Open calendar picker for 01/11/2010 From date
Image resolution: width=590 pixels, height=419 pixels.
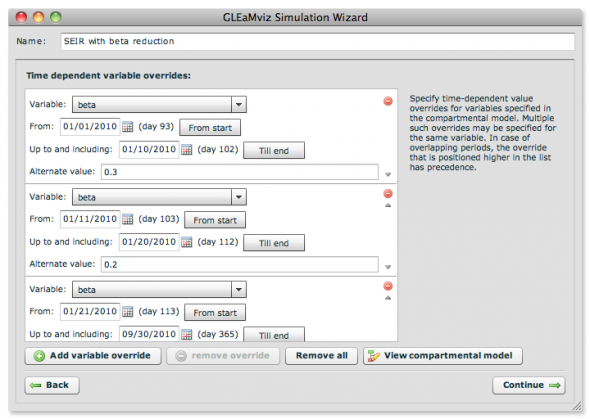click(x=128, y=219)
